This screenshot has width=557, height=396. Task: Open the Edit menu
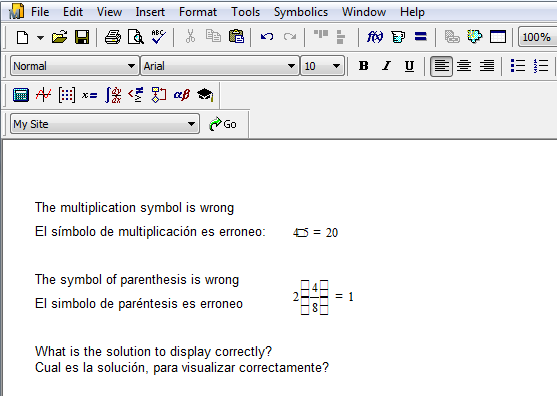tap(73, 12)
